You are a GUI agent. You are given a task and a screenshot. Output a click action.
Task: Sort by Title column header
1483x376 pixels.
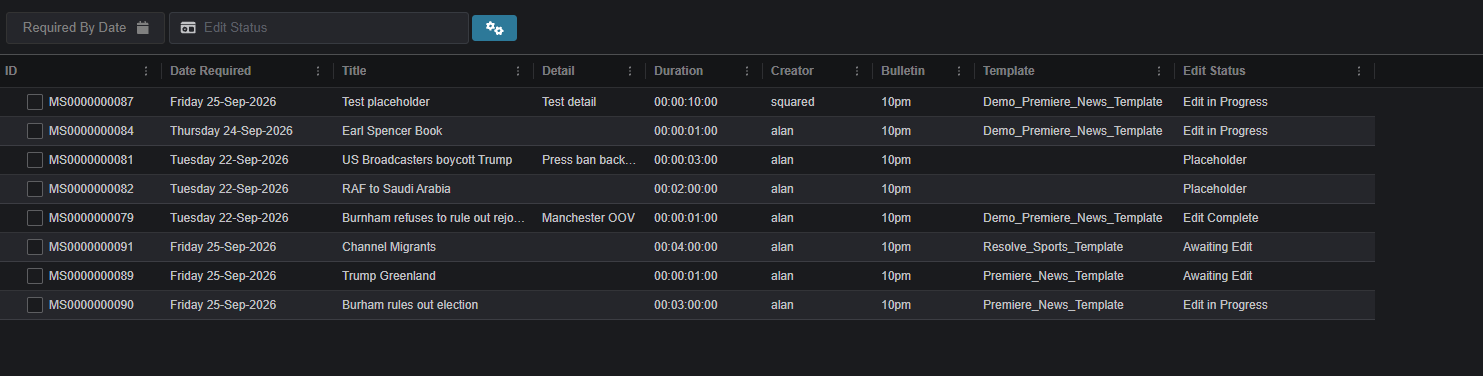pyautogui.click(x=354, y=71)
